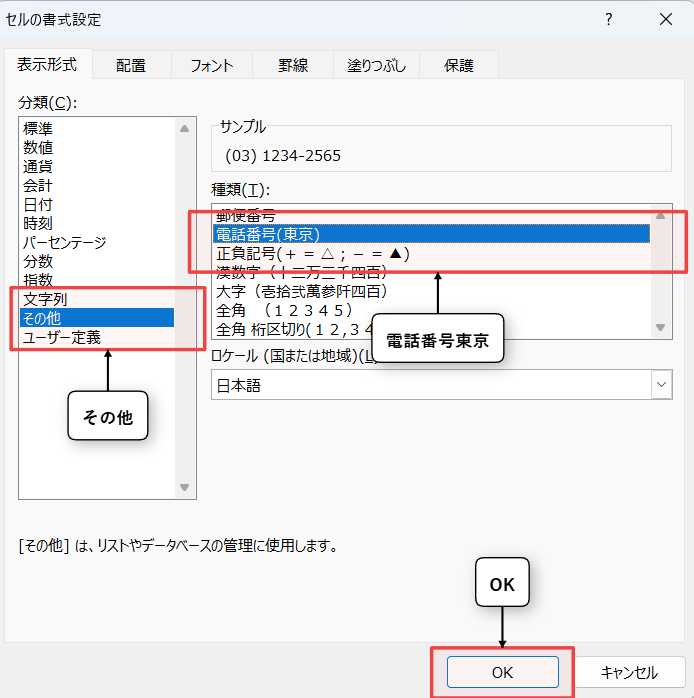
Task: Open the 塗りつぶし tab
Action: 376,66
